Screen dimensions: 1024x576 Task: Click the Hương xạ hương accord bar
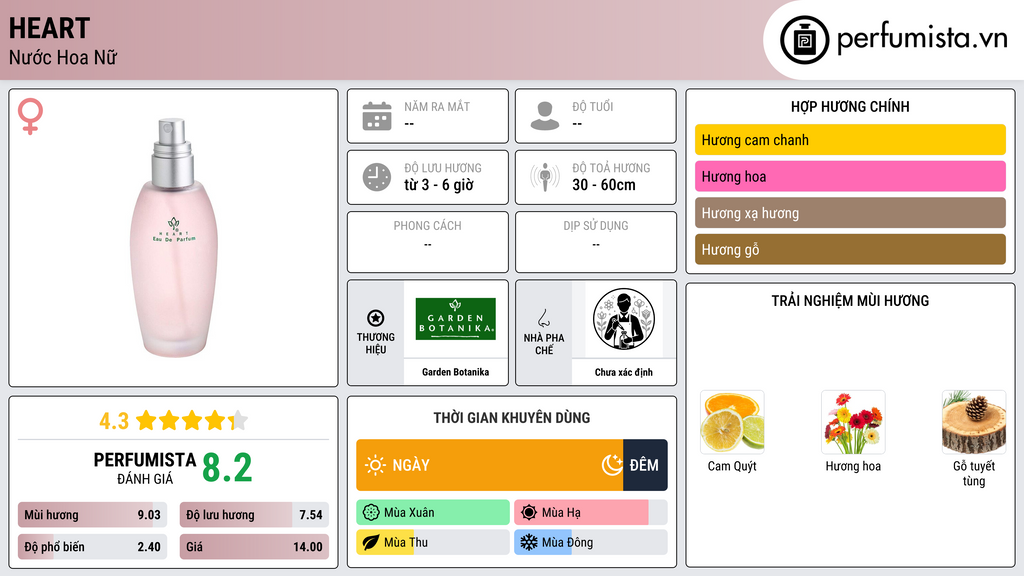click(x=850, y=213)
